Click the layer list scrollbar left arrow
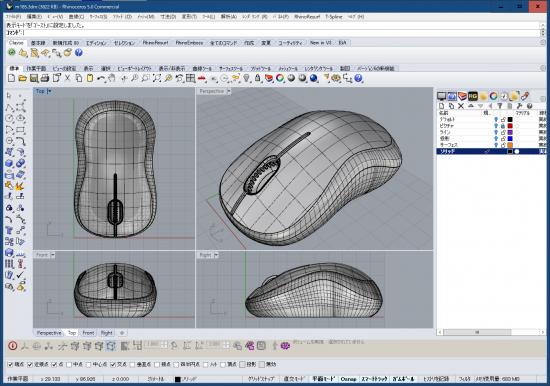The width and height of the screenshot is (550, 386). (x=440, y=332)
